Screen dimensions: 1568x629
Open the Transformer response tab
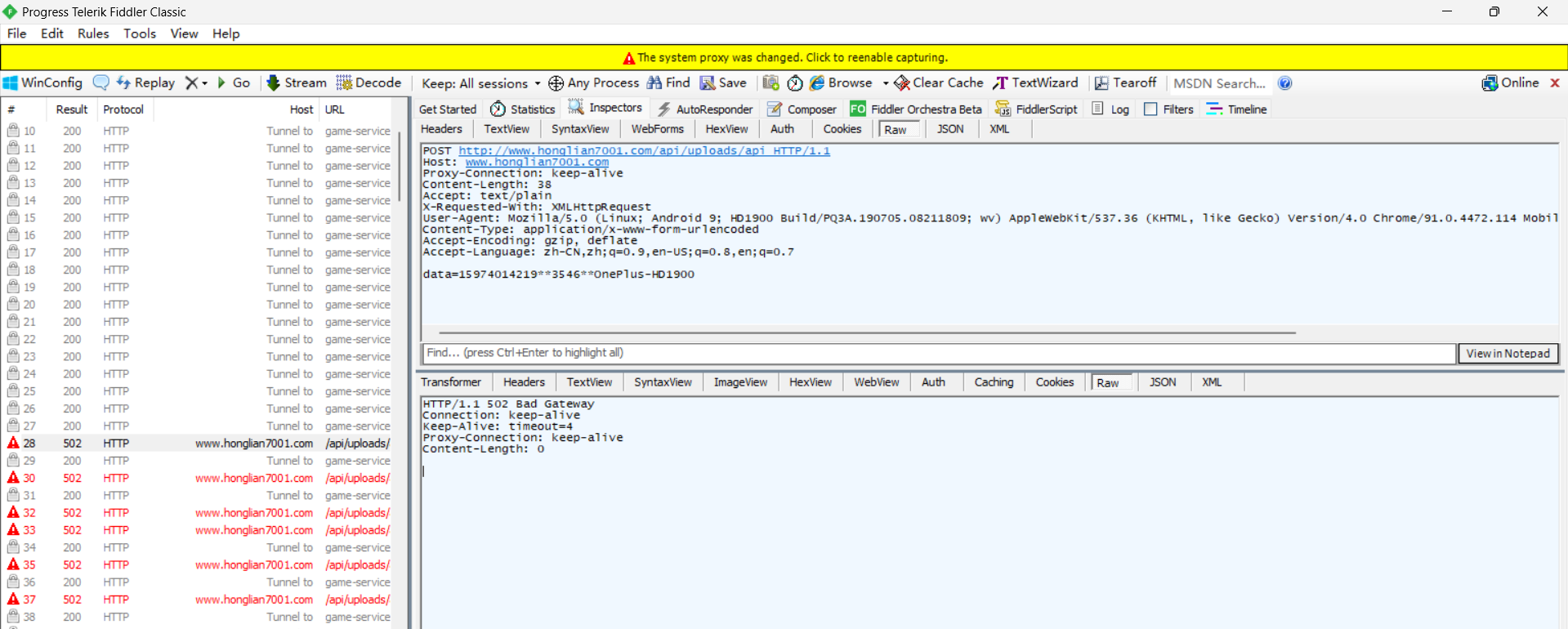point(451,382)
